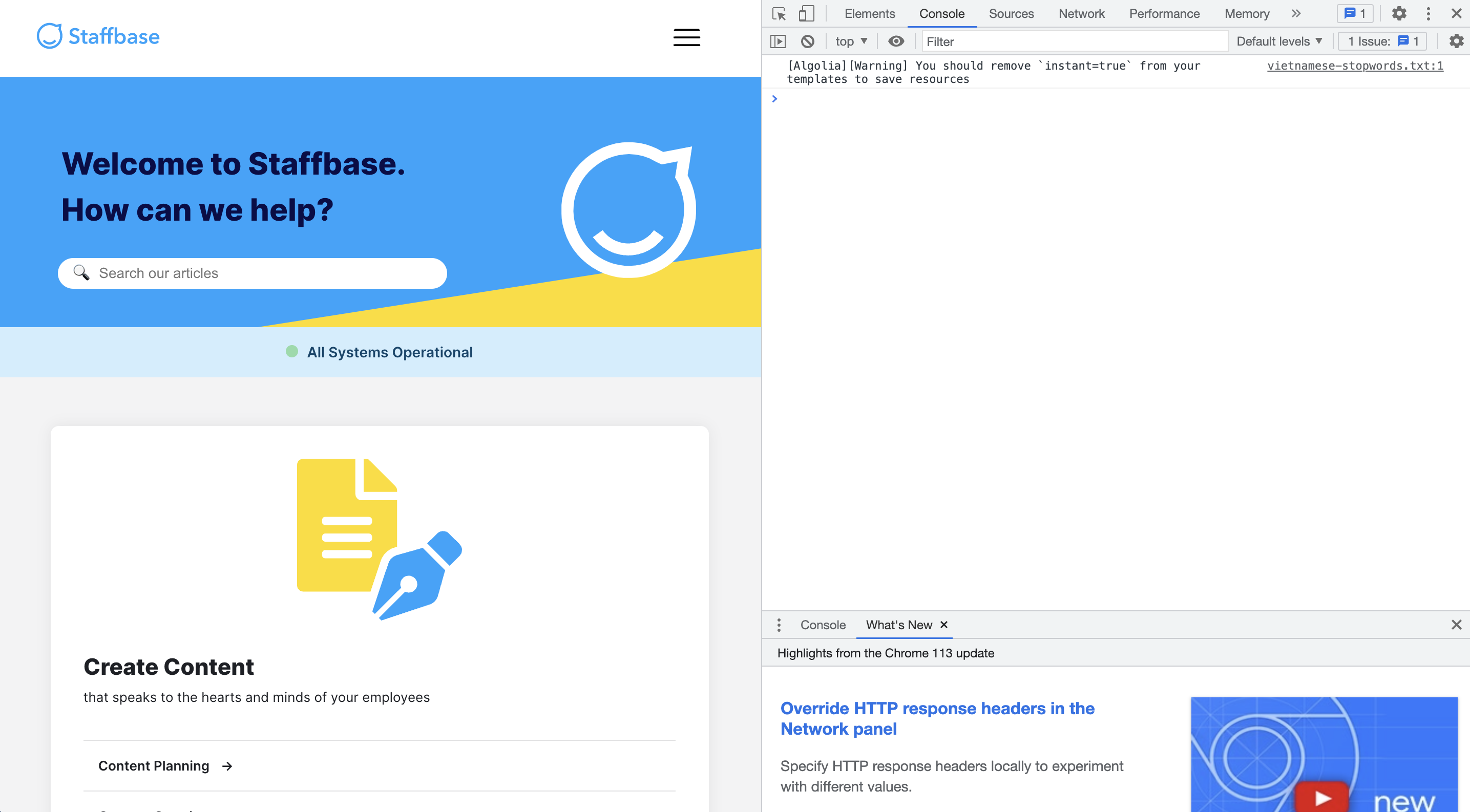Close the DevTools panel
This screenshot has height=812, width=1470.
click(1456, 14)
